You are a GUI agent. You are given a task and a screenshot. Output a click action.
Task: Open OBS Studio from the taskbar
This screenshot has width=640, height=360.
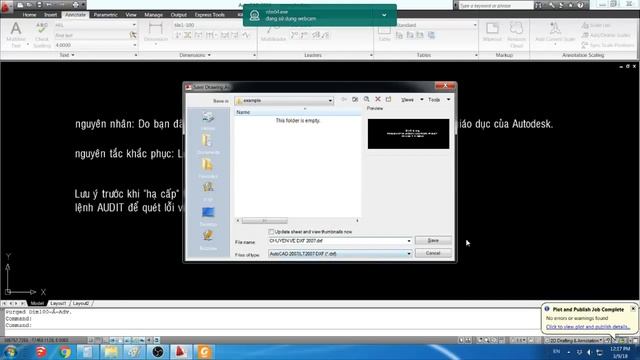pyautogui.click(x=158, y=352)
